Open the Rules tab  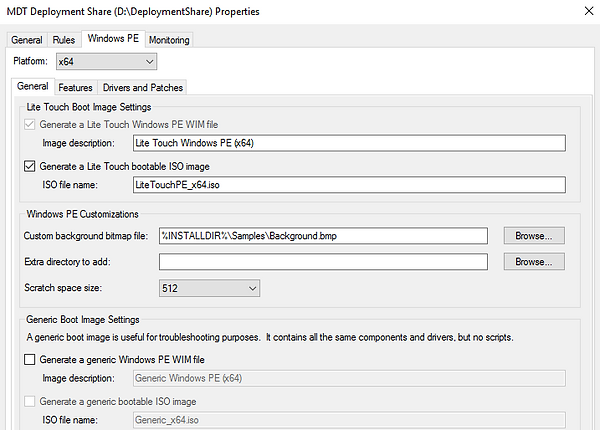(64, 40)
